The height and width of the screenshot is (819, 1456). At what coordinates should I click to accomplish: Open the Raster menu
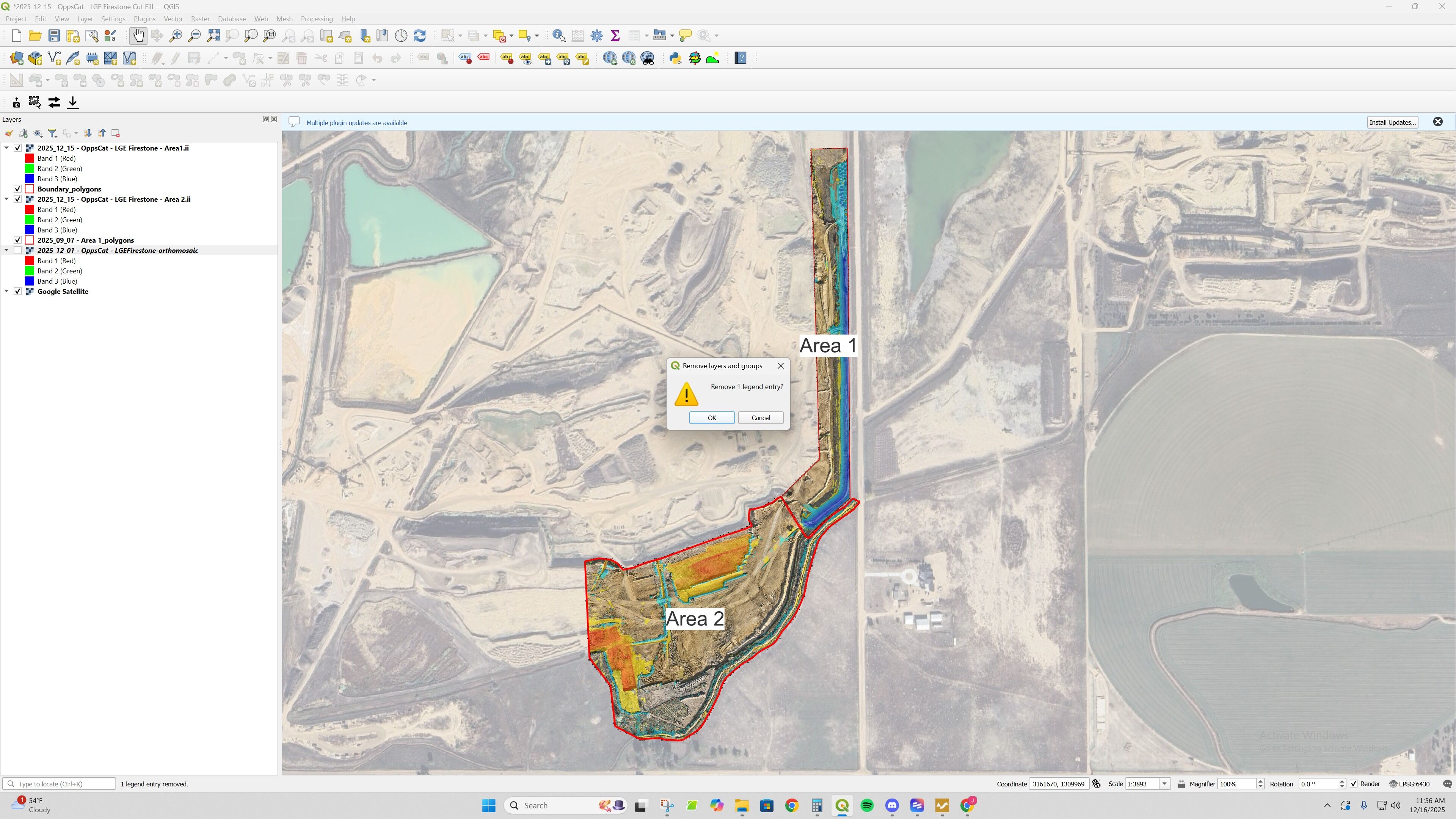pyautogui.click(x=200, y=19)
